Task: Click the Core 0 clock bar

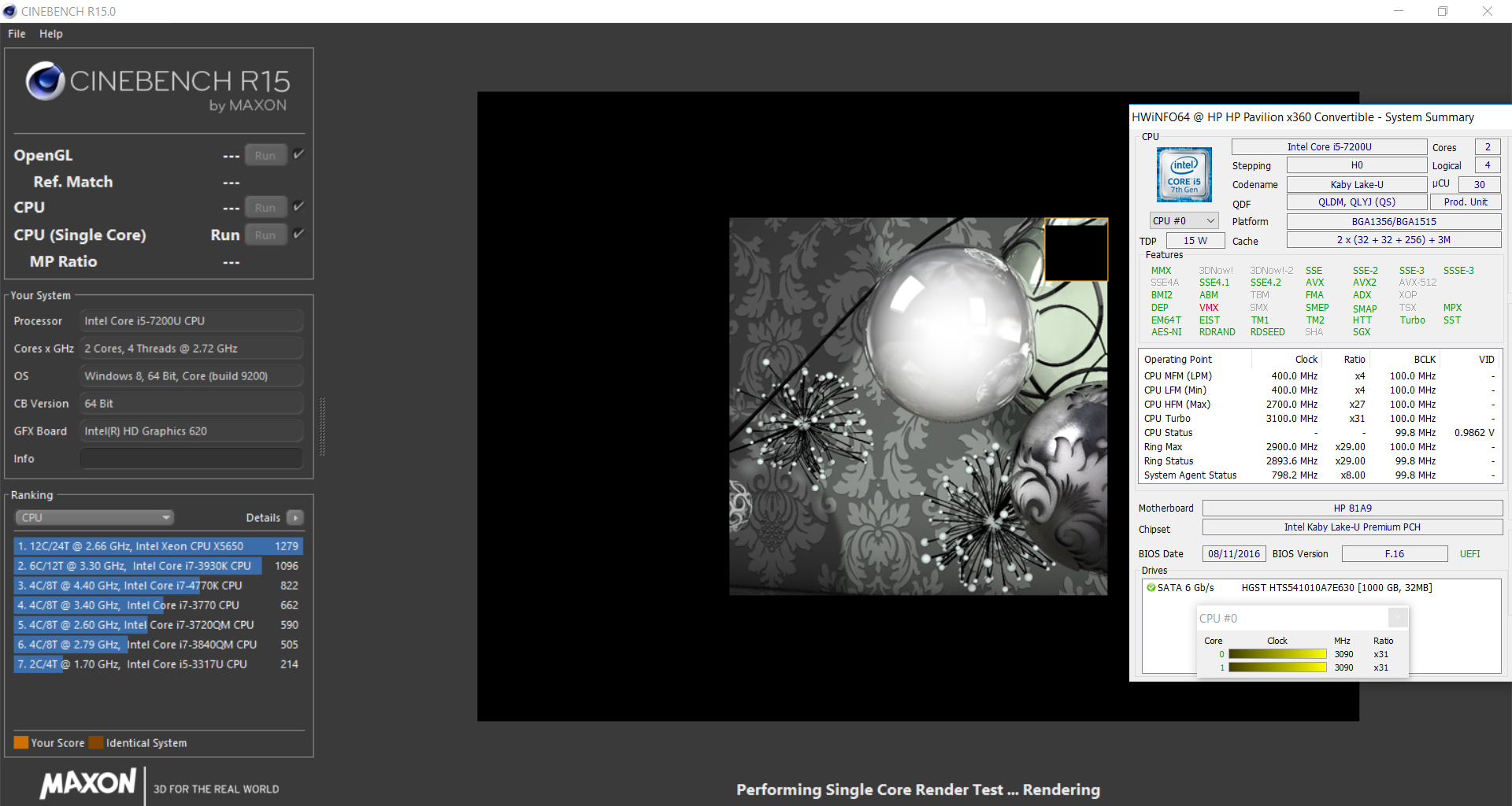Action: click(1277, 654)
